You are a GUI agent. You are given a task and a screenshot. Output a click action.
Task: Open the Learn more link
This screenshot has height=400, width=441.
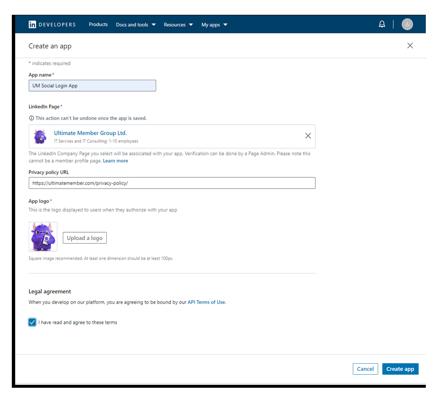115,161
